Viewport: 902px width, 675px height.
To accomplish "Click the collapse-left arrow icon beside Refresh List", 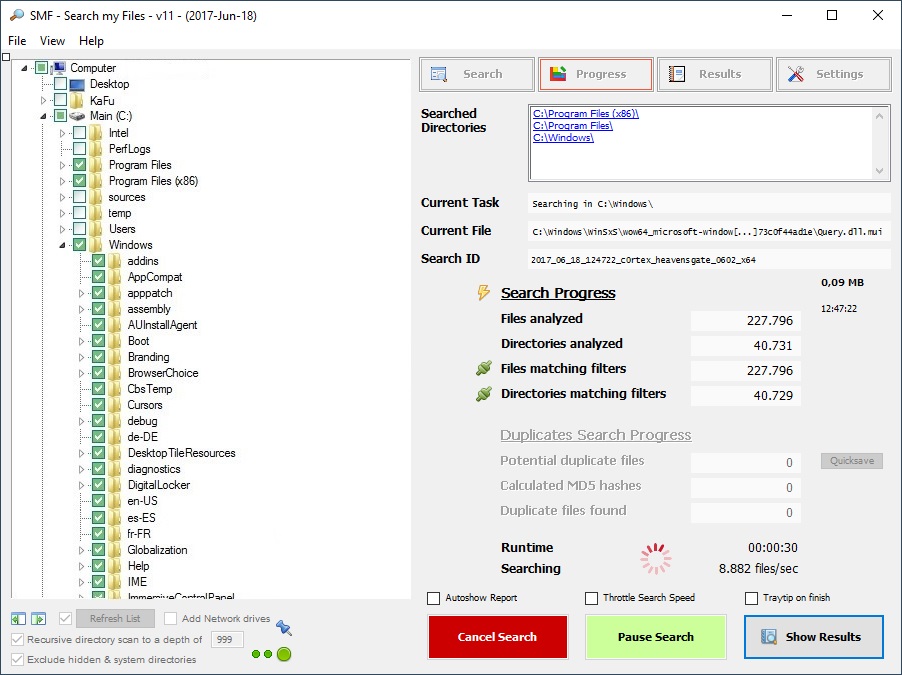I will (19, 619).
